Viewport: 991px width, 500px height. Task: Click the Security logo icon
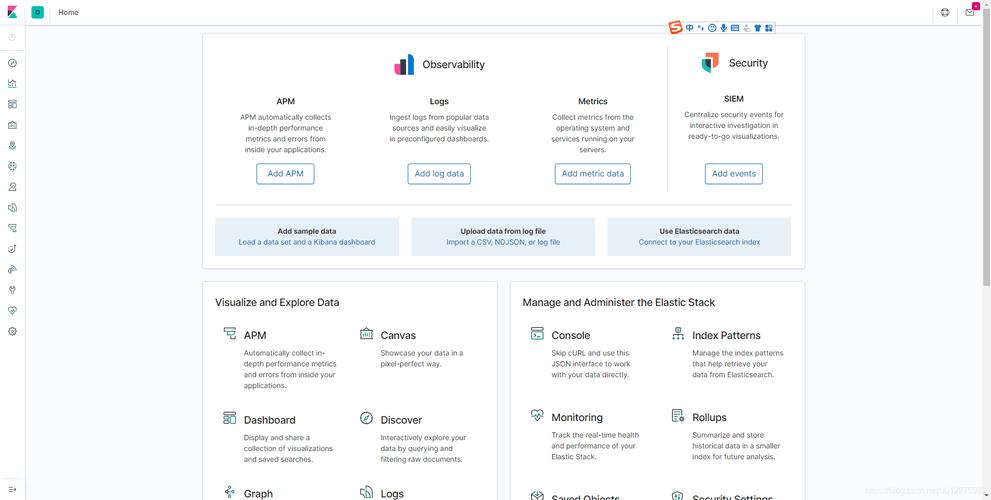point(710,63)
